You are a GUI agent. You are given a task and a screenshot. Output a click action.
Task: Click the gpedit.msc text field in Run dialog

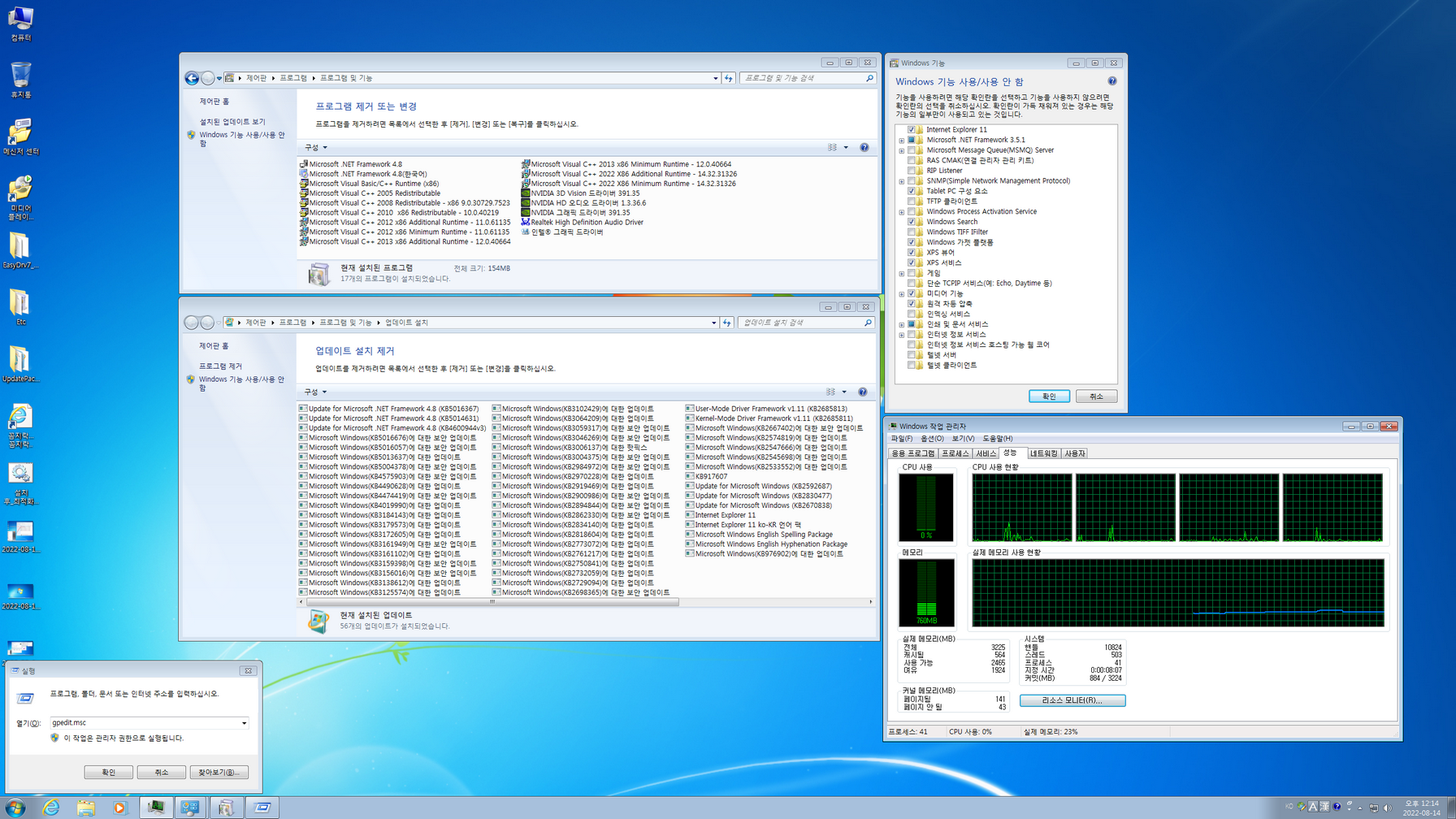coord(149,722)
